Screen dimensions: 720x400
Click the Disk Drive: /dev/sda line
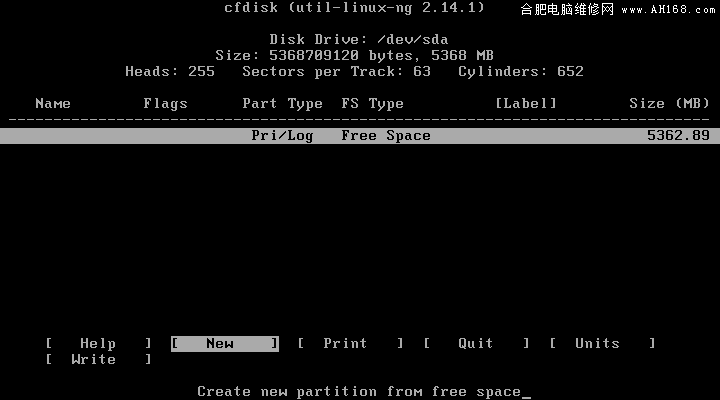359,39
